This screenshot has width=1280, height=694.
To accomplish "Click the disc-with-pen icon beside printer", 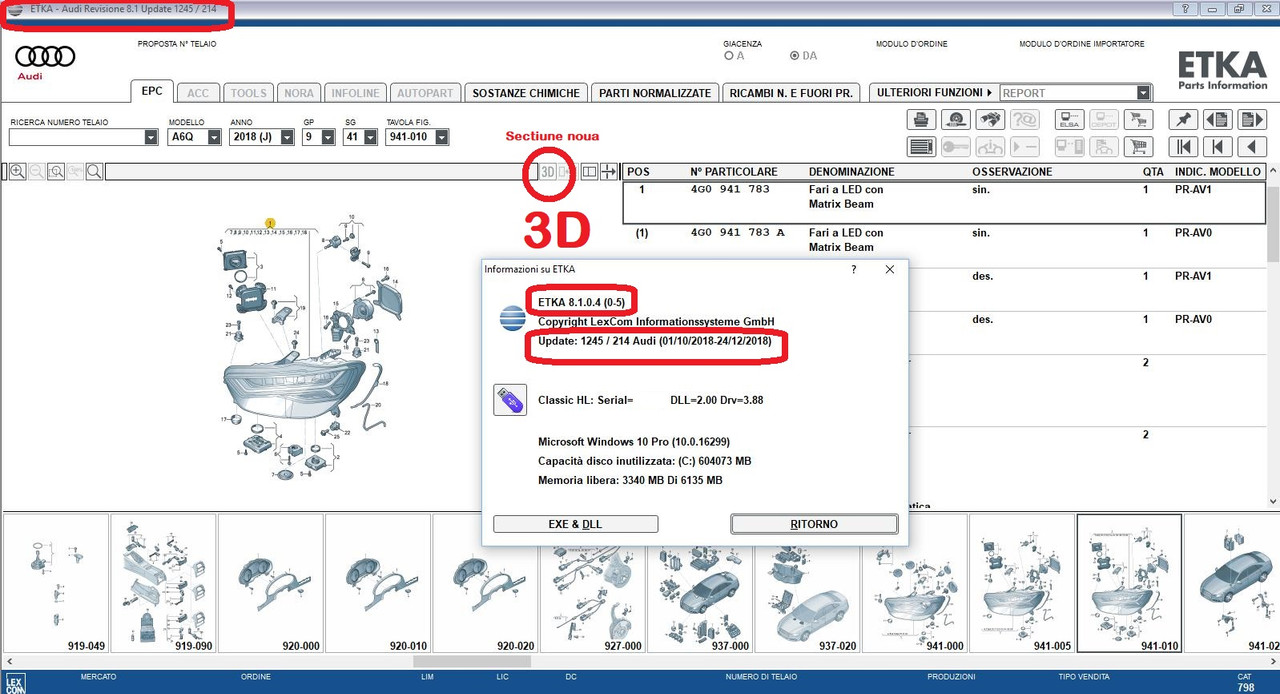I will pos(956,120).
